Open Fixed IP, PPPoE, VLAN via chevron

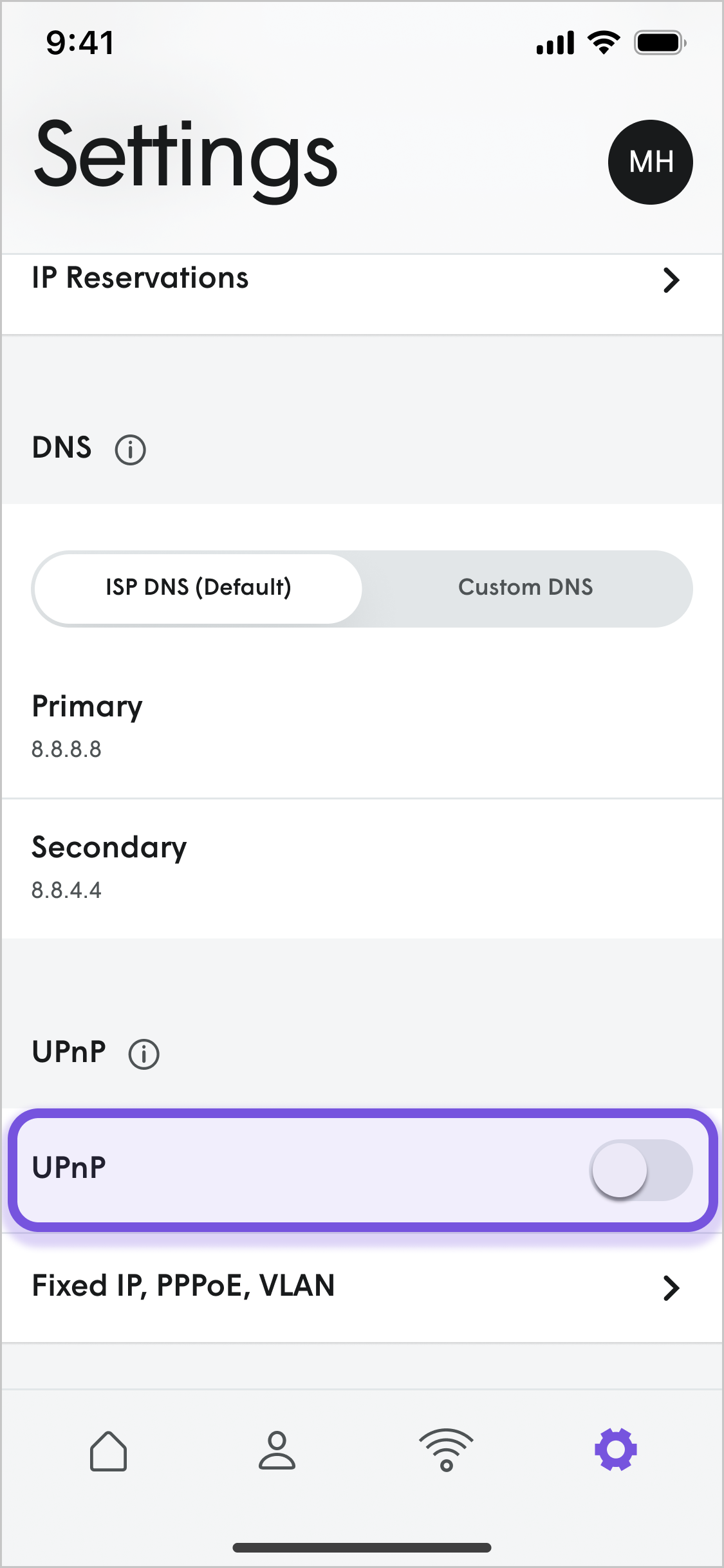672,1287
